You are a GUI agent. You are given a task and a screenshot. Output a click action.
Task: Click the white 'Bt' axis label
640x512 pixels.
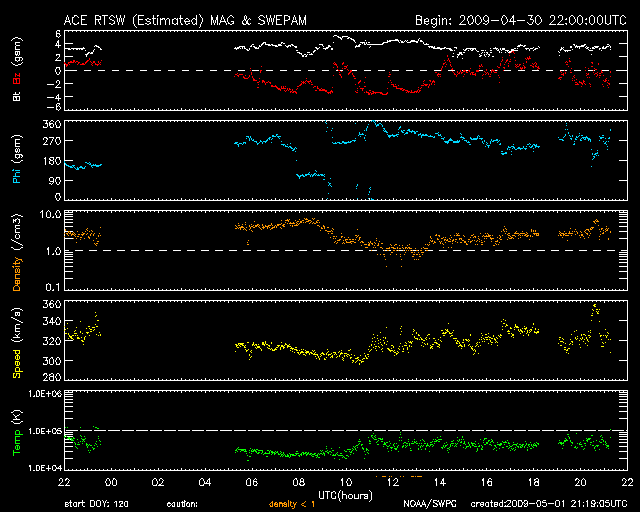click(17, 96)
